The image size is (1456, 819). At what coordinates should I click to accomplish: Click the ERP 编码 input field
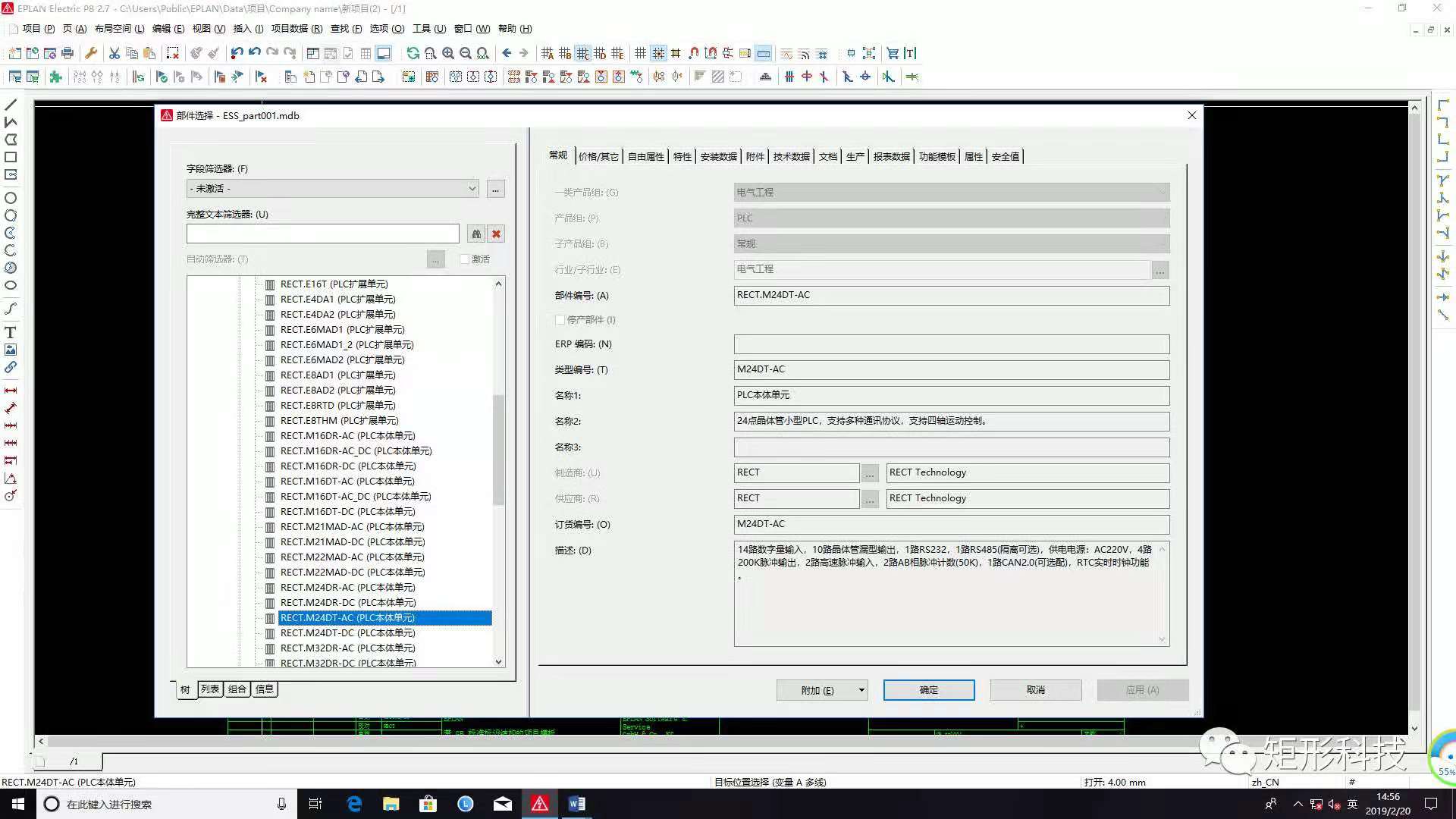pos(952,344)
